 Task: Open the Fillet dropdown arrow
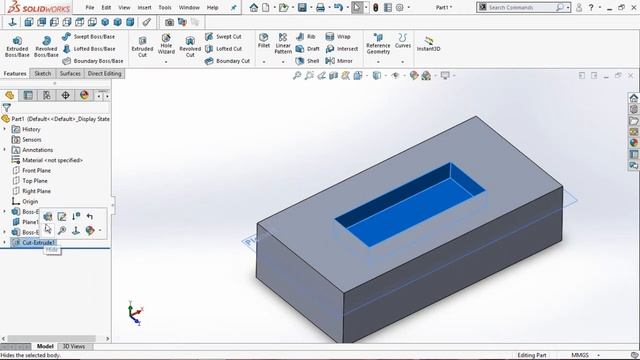point(264,62)
